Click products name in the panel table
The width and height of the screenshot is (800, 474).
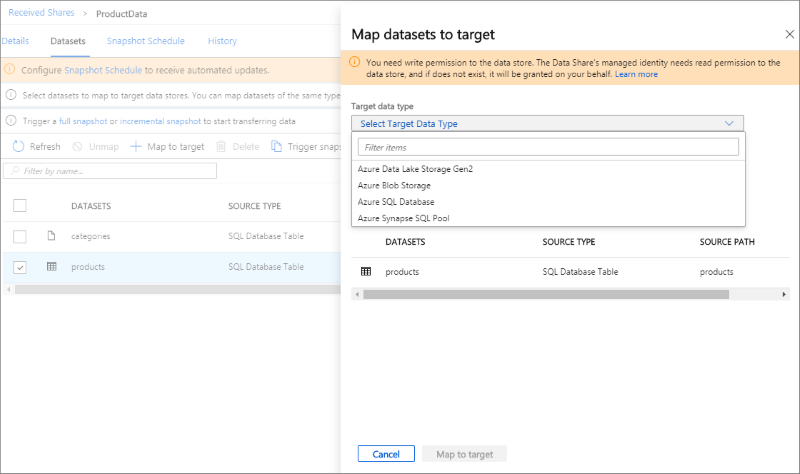(402, 272)
